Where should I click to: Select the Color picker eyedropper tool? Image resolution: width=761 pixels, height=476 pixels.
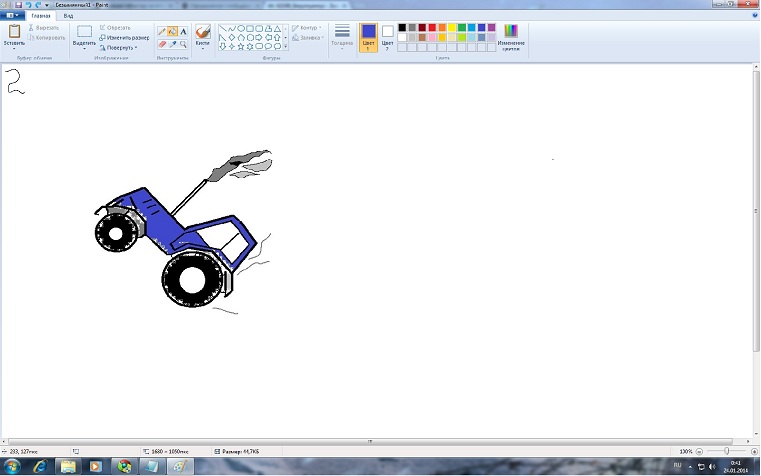[173, 44]
